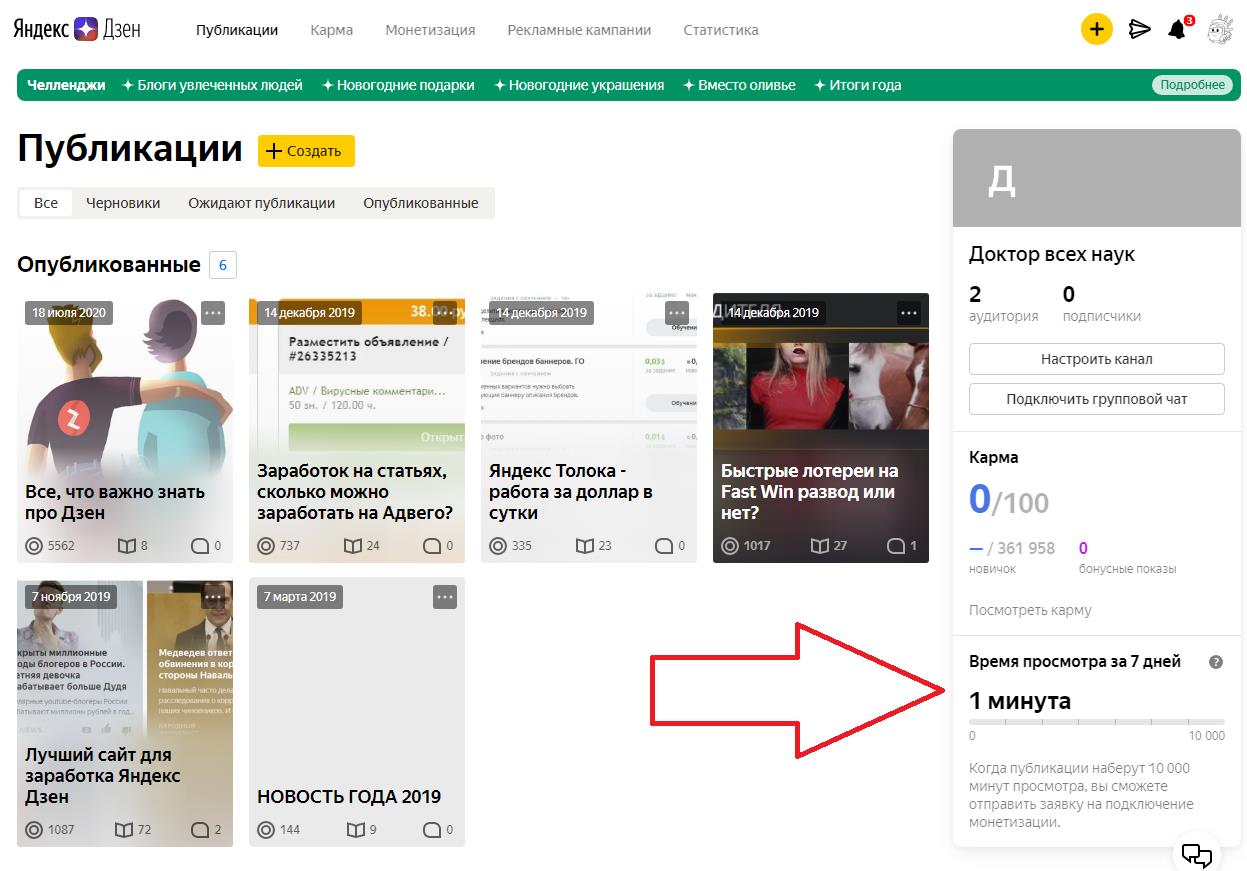Screen dimensions: 1247x871
Task: Click reads book icon on 'НОВОСТЬ ГОДА 2019' card
Action: pos(355,830)
